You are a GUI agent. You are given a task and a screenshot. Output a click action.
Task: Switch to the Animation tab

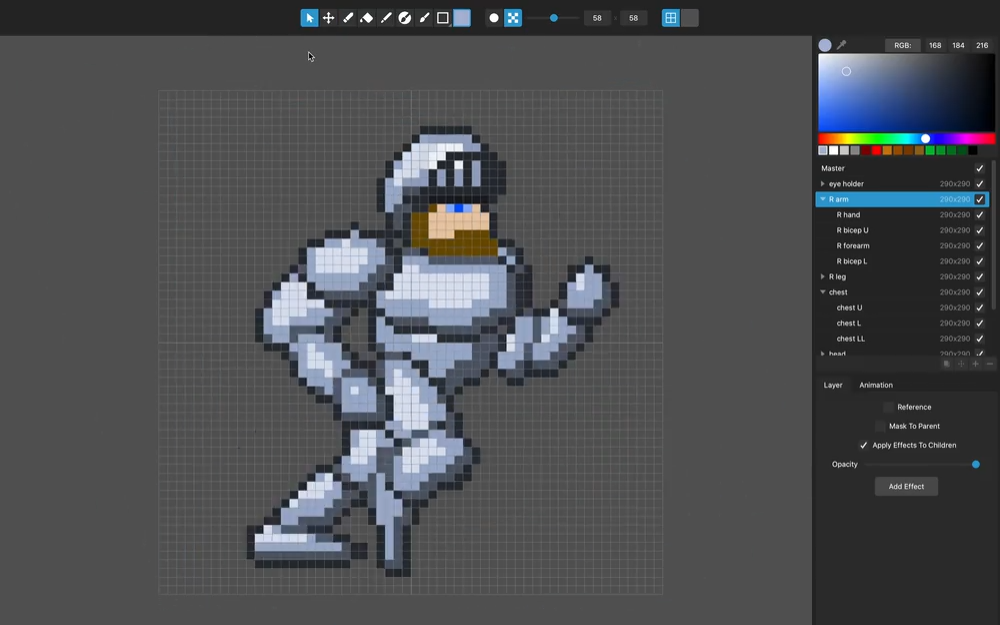[x=876, y=385]
